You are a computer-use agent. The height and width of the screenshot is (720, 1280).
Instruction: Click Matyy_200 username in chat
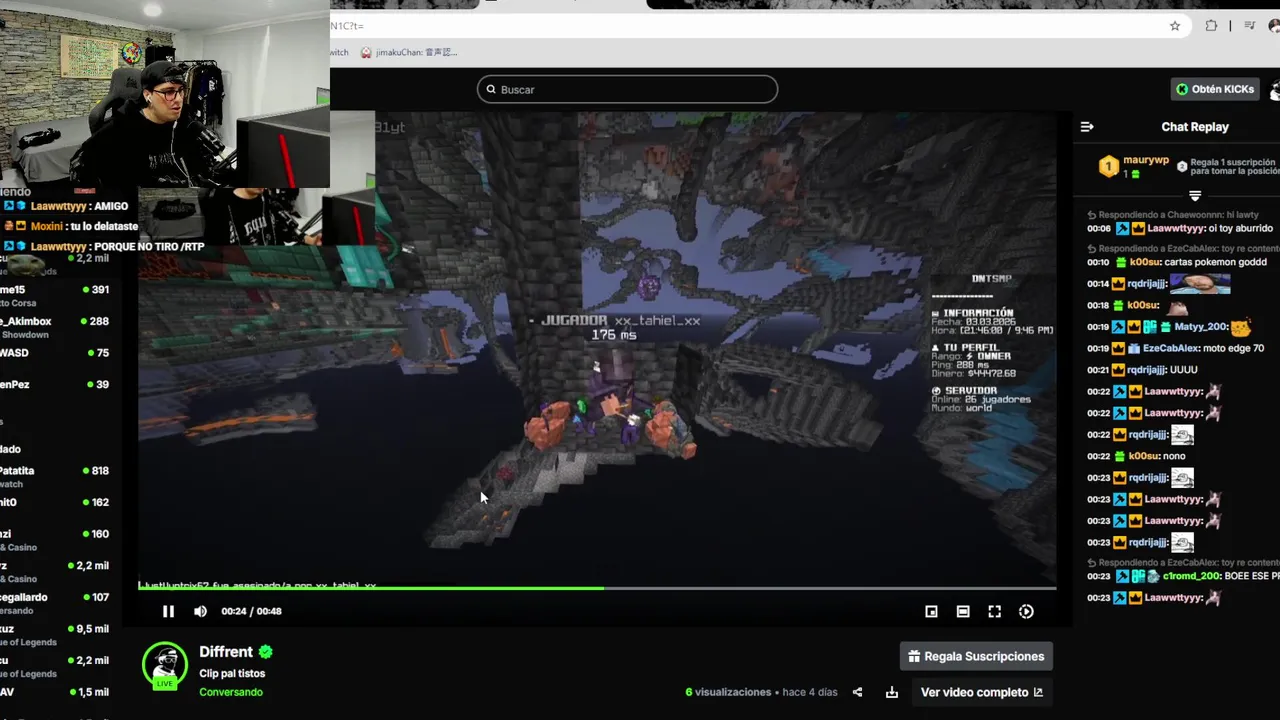[1200, 327]
